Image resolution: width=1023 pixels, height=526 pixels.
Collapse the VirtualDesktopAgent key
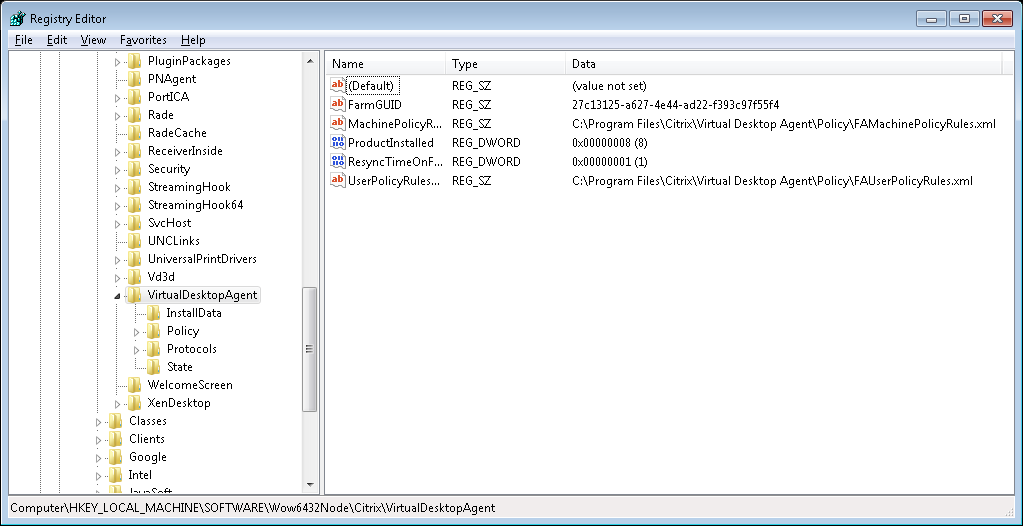tap(118, 296)
